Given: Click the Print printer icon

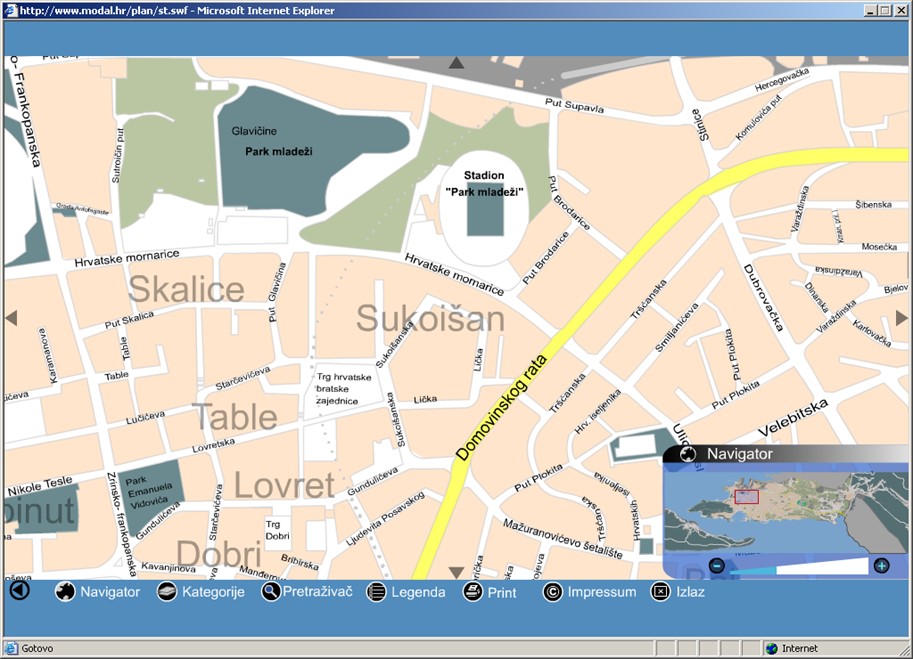Looking at the screenshot, I should [473, 592].
